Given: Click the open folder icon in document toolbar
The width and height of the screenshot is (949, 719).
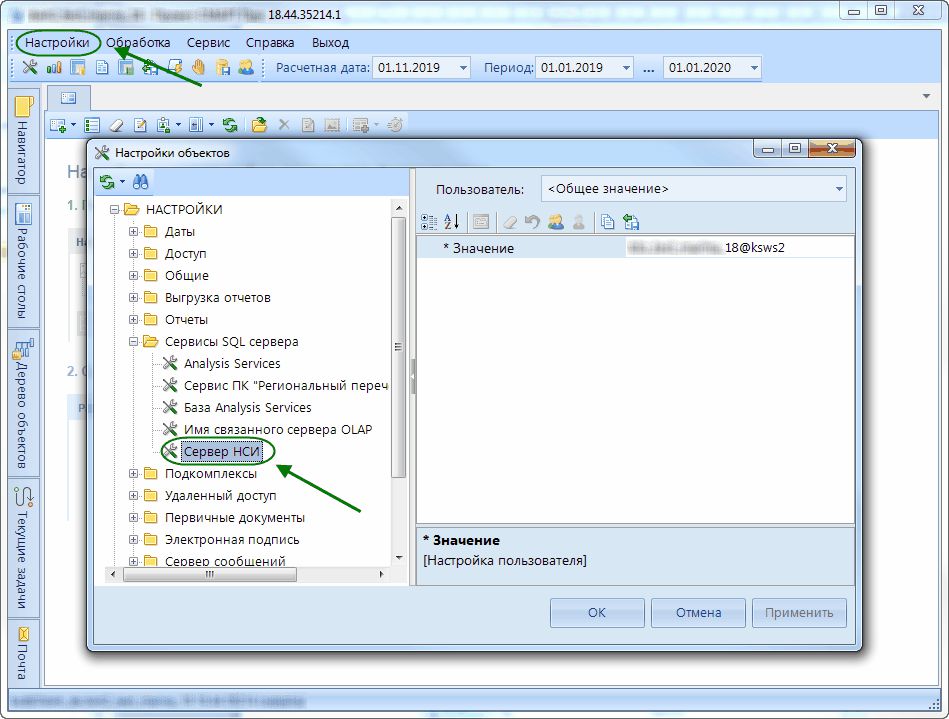Looking at the screenshot, I should pos(259,125).
